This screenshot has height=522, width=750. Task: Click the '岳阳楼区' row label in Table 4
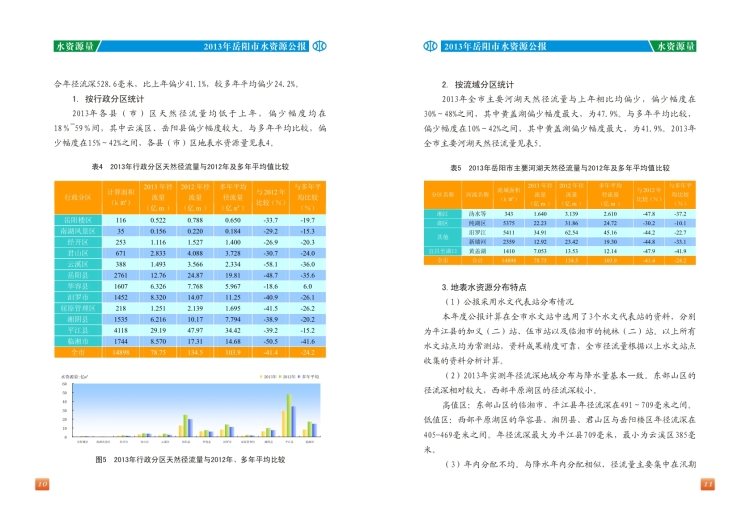pos(78,220)
